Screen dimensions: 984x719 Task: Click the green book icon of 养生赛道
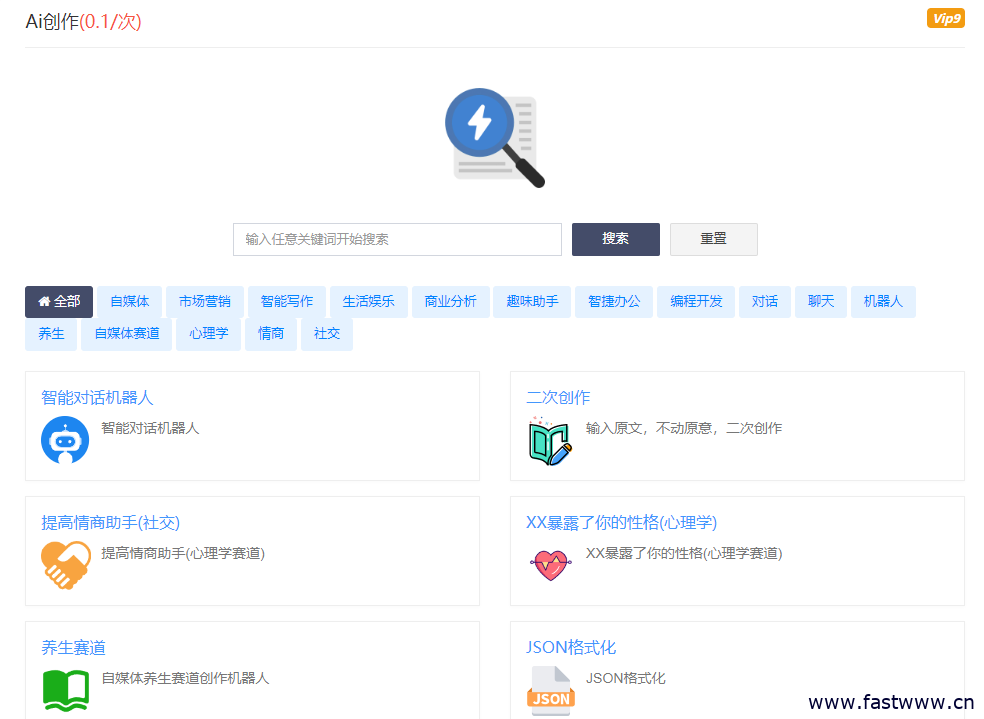click(x=64, y=688)
